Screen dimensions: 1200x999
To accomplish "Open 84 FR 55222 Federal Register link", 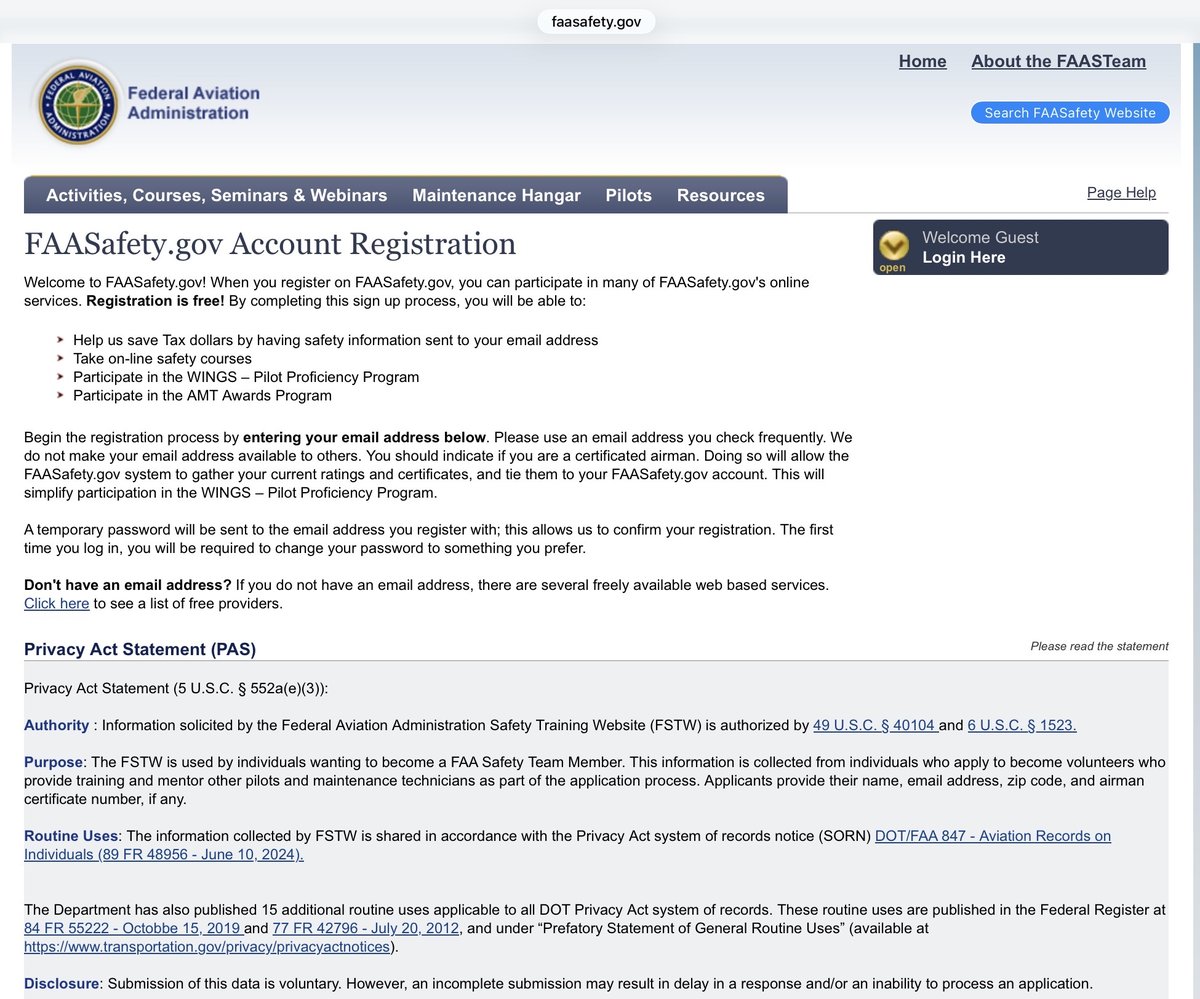I will click(x=134, y=928).
